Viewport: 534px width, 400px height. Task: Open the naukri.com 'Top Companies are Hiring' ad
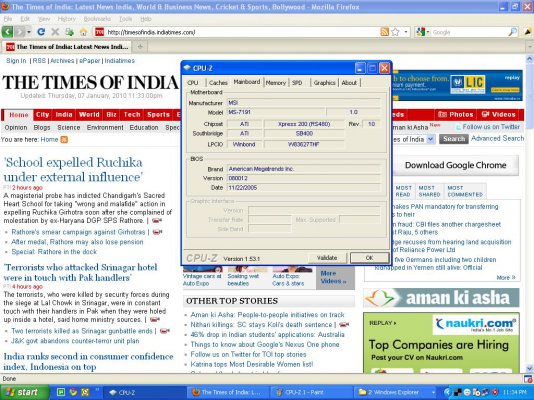pos(441,343)
